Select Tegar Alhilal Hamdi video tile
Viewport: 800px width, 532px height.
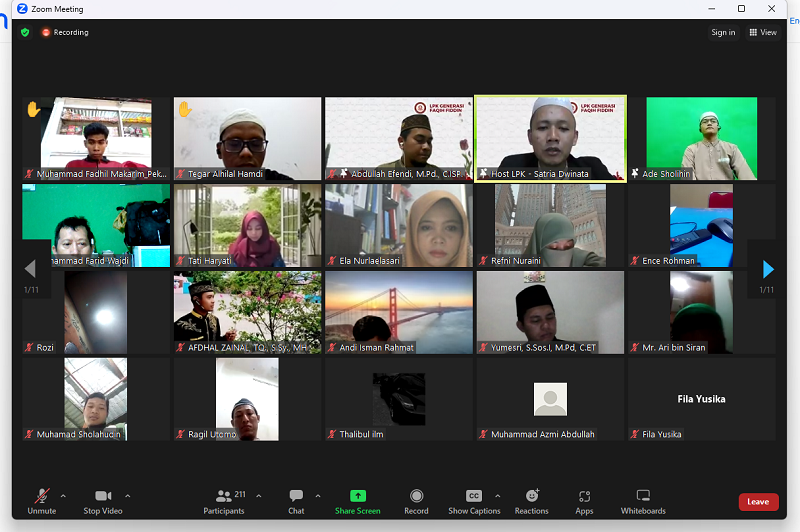point(247,138)
